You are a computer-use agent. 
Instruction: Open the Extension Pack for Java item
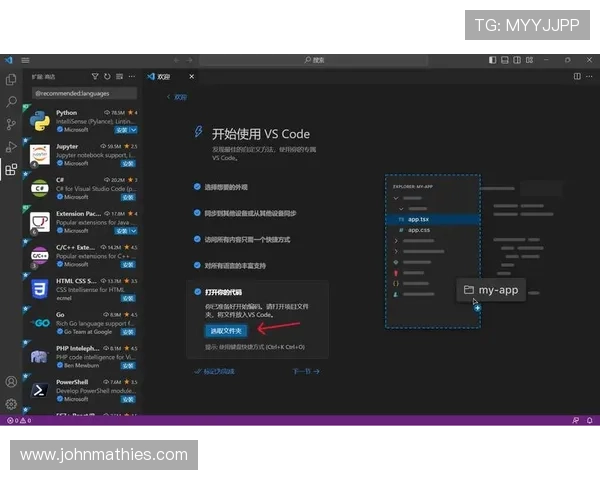[80, 222]
